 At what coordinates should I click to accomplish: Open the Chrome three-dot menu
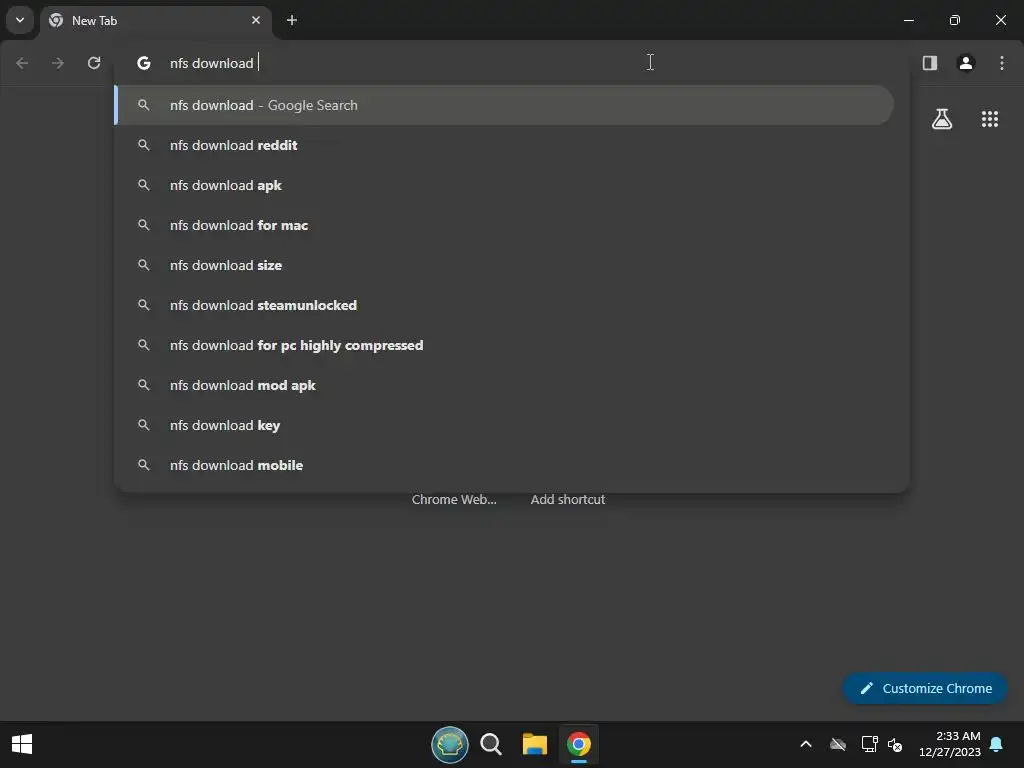tap(1002, 63)
